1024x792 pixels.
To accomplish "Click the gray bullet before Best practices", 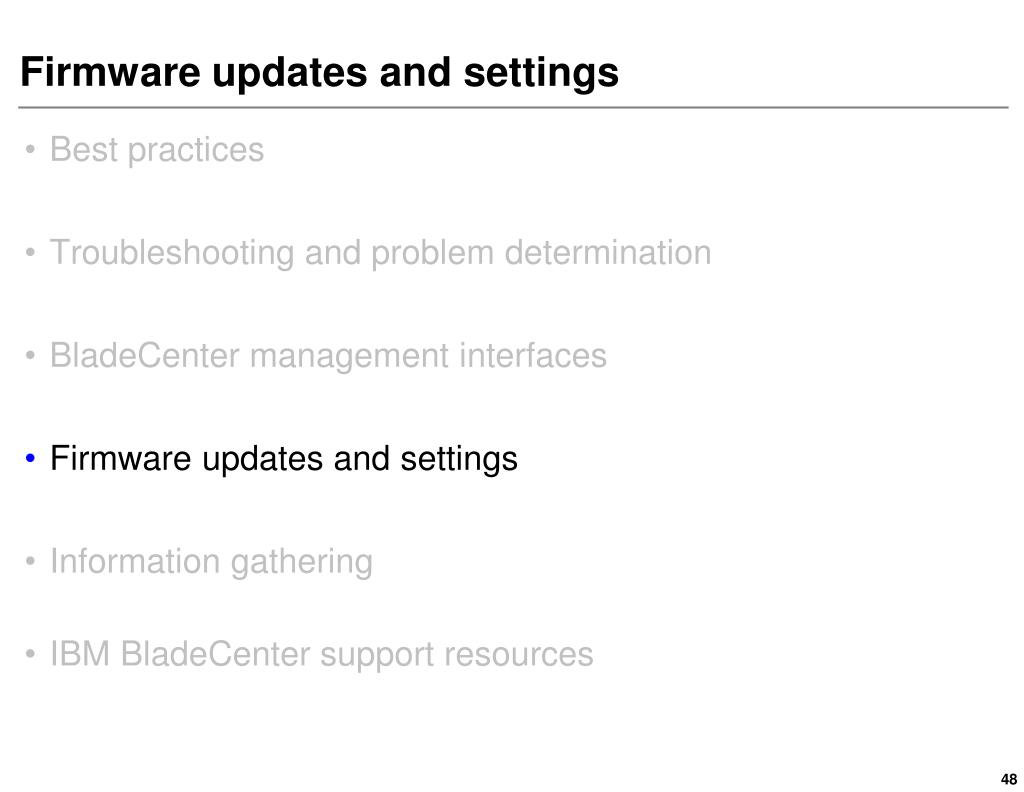I will click(30, 150).
